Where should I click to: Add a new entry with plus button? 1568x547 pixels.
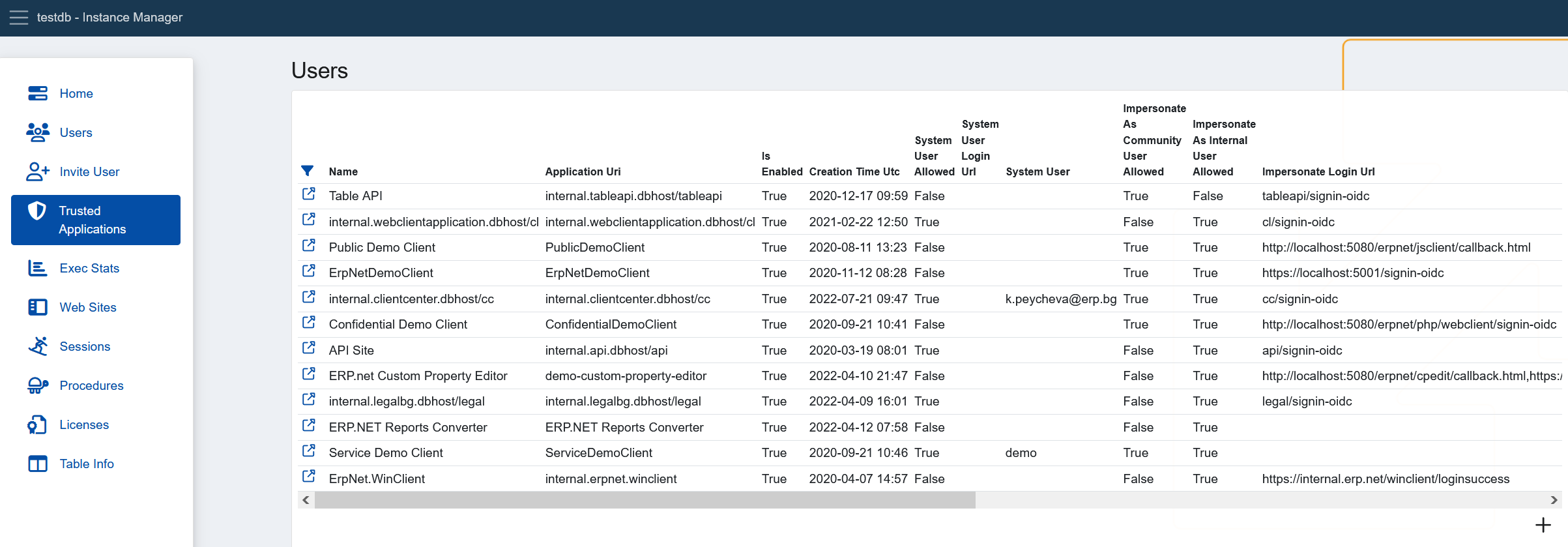point(1543,525)
